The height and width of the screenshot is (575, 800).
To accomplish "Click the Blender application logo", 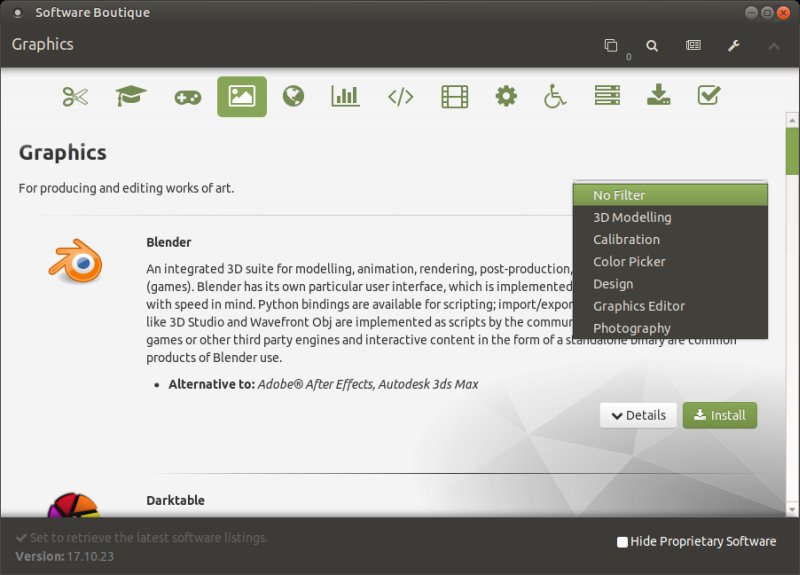I will (x=76, y=261).
